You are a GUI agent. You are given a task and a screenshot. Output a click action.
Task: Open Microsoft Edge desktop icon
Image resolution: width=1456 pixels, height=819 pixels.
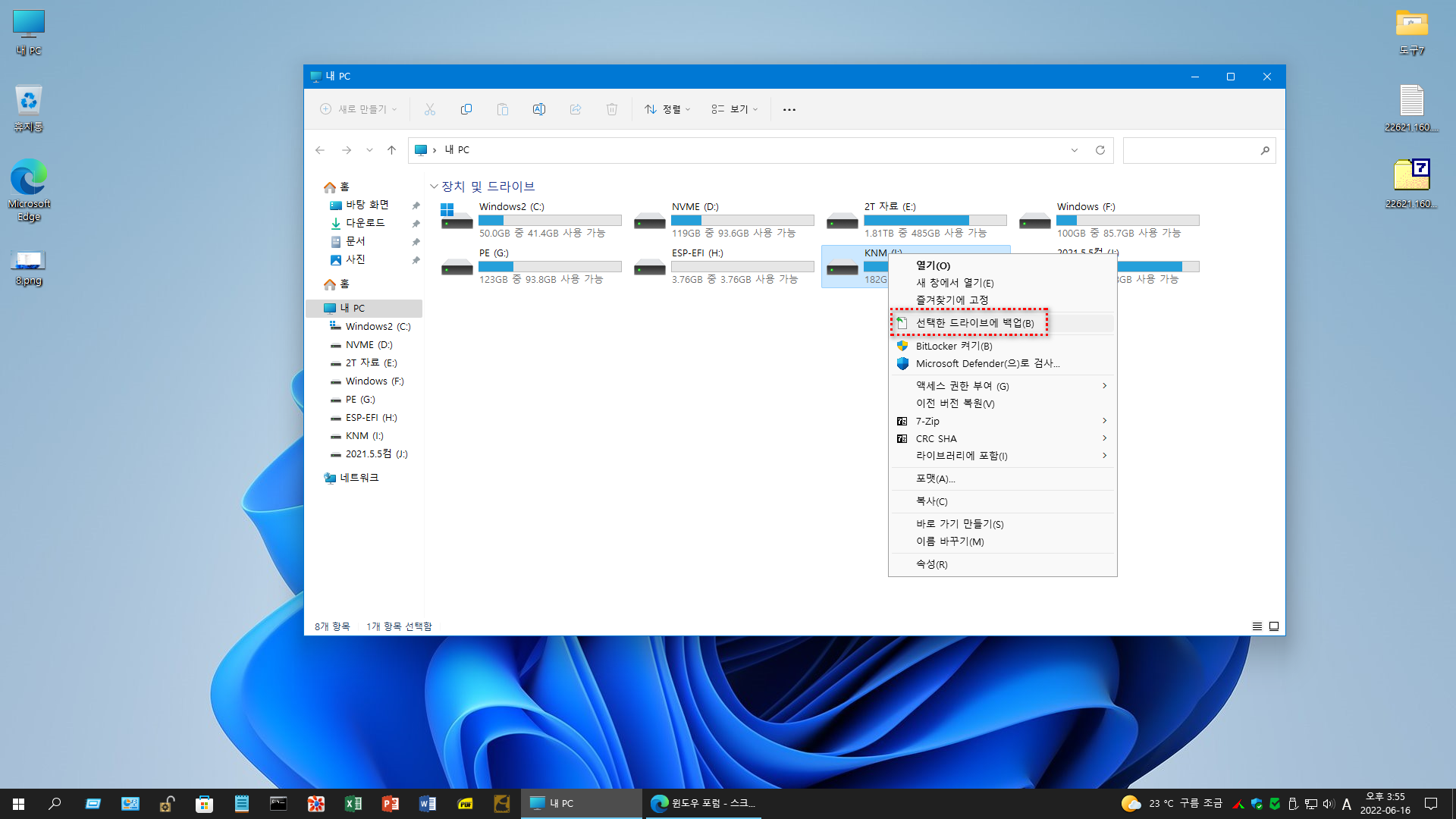click(x=29, y=190)
